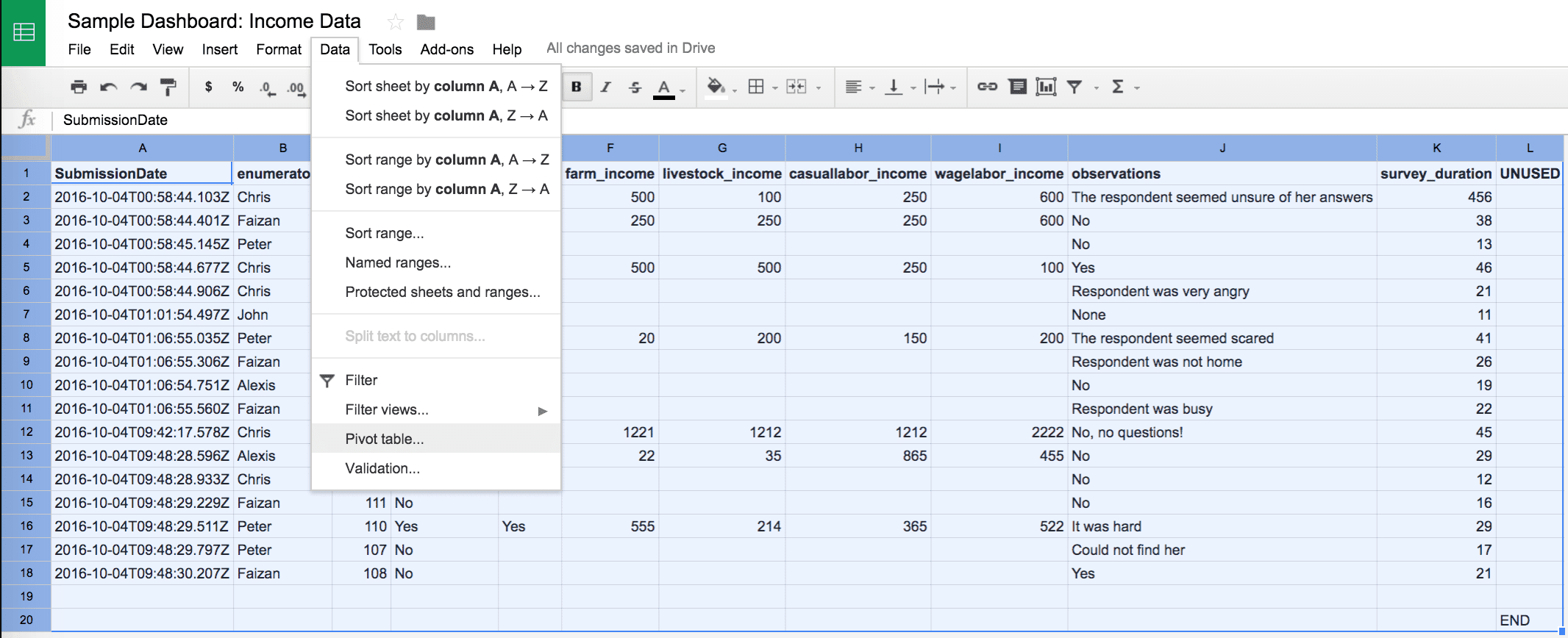Click the Insert chart icon
This screenshot has width=1568, height=638.
pos(1046,87)
